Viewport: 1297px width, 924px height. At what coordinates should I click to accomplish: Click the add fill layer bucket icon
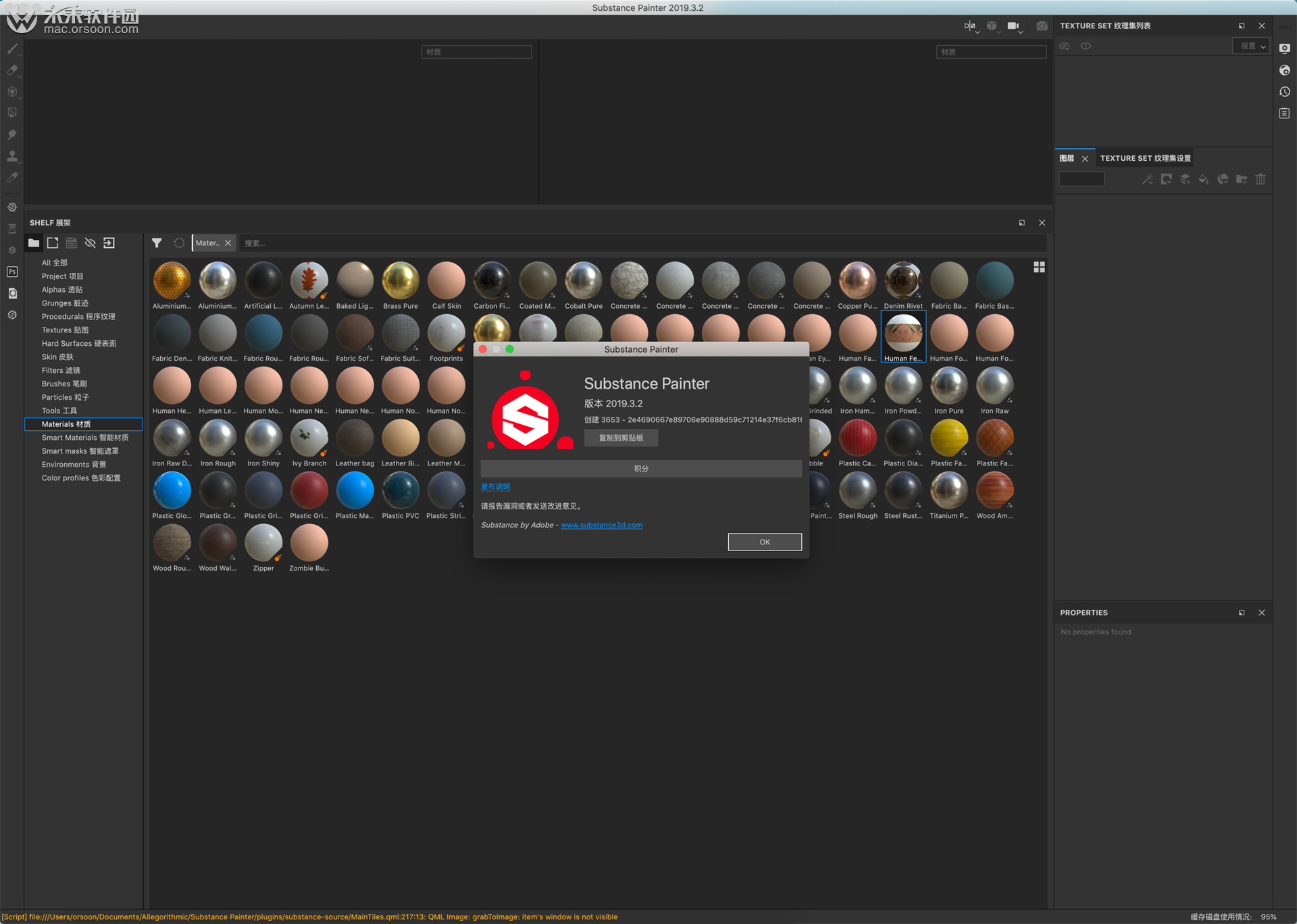coord(1204,179)
